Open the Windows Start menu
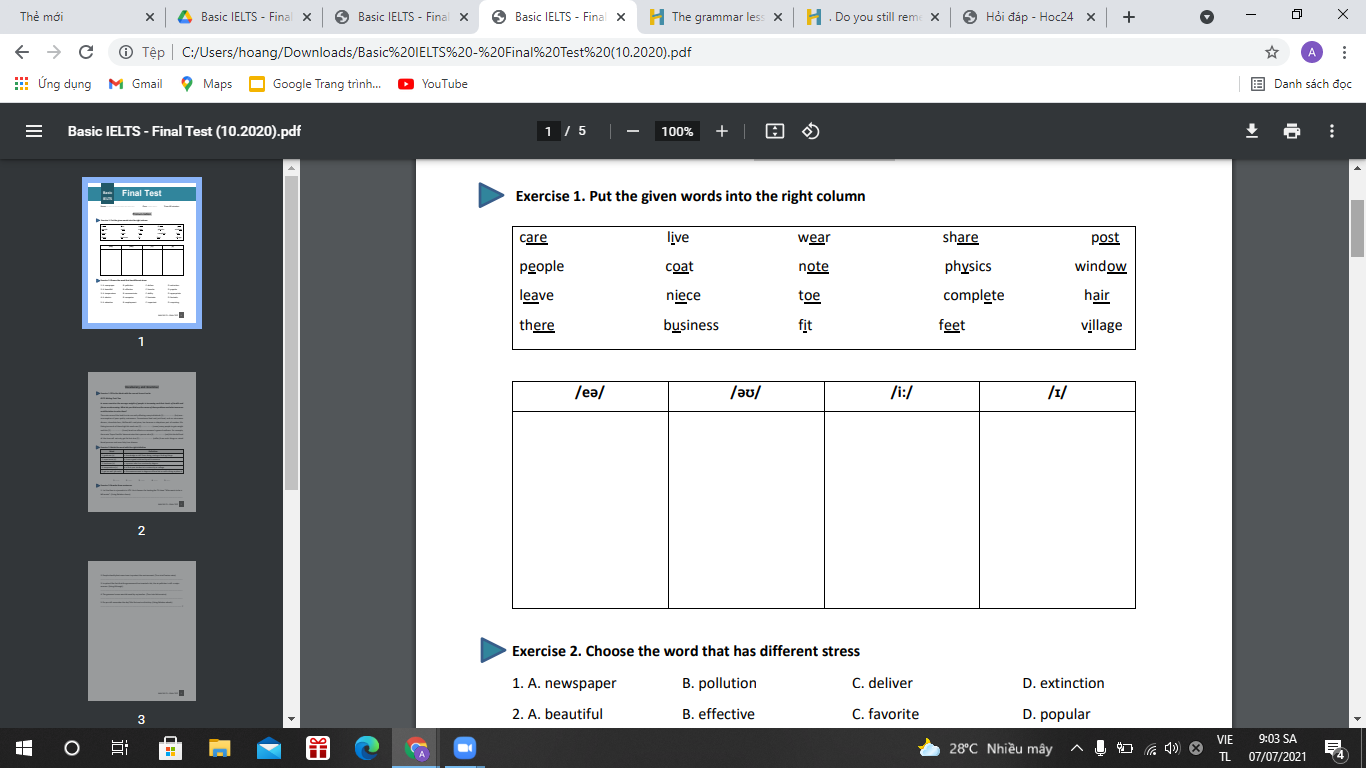This screenshot has height=768, width=1366. pos(22,747)
